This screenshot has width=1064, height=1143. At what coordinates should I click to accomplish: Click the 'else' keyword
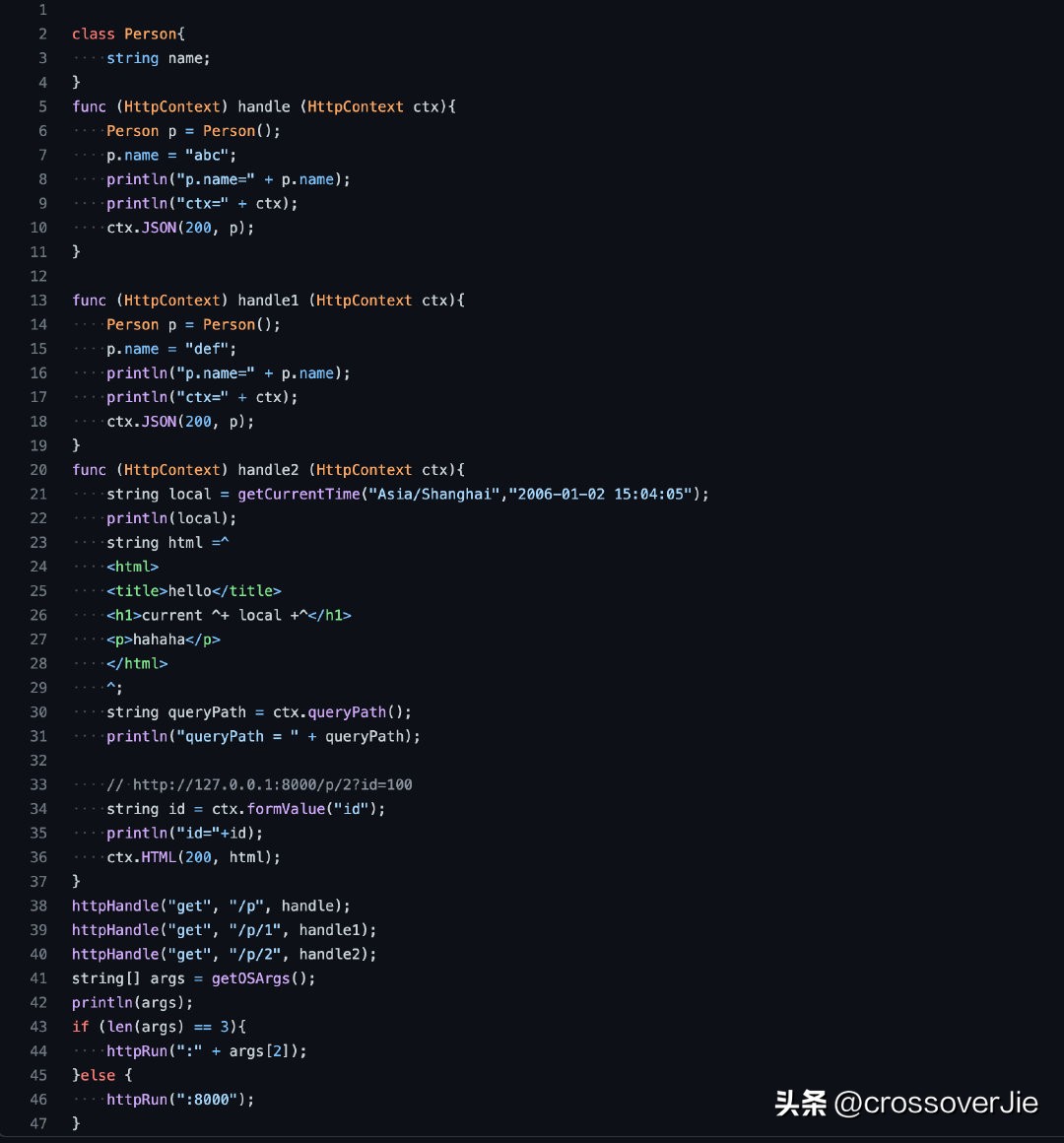click(99, 1075)
